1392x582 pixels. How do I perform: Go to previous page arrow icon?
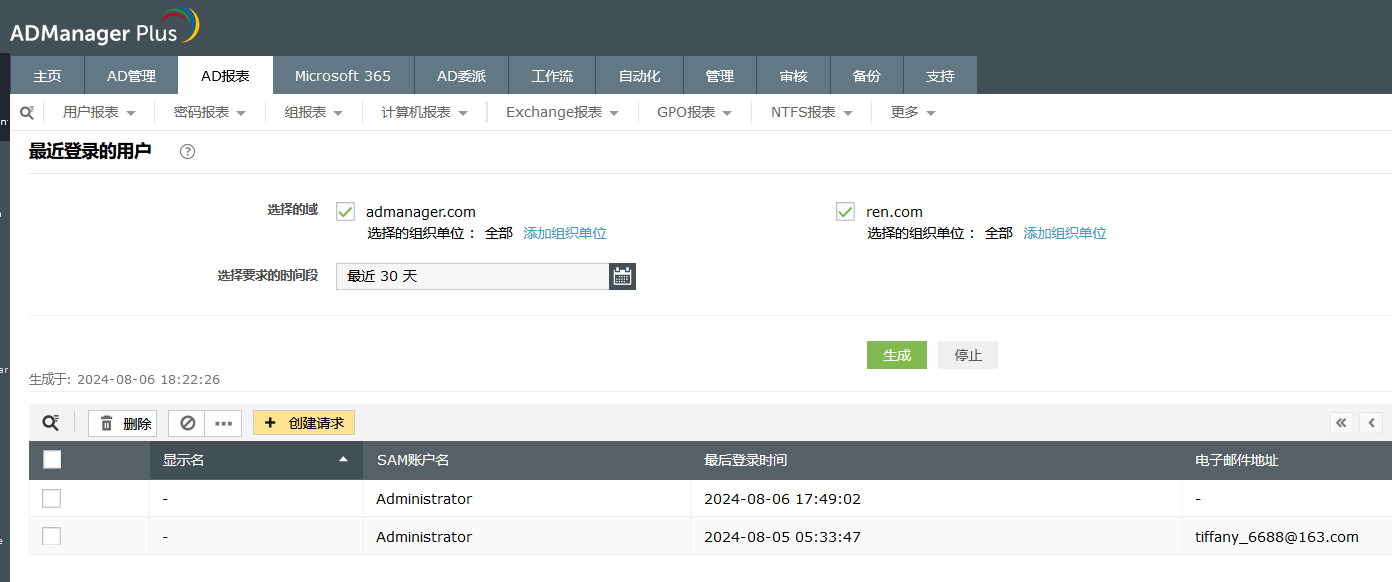tap(1371, 423)
